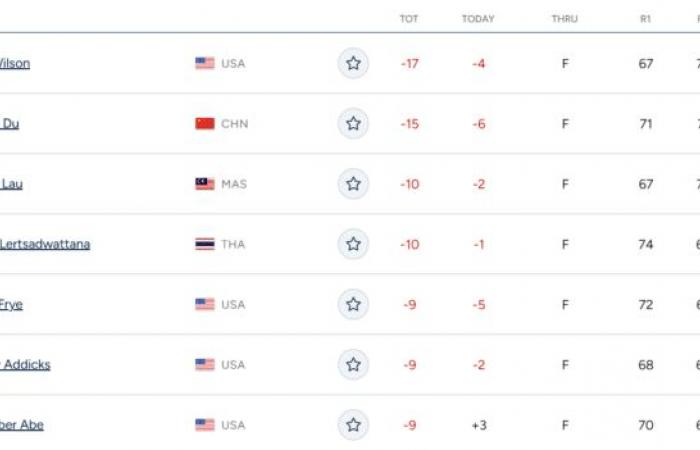Screen dimensions: 700x450
Task: Open Frye player profile link
Action: point(11,305)
